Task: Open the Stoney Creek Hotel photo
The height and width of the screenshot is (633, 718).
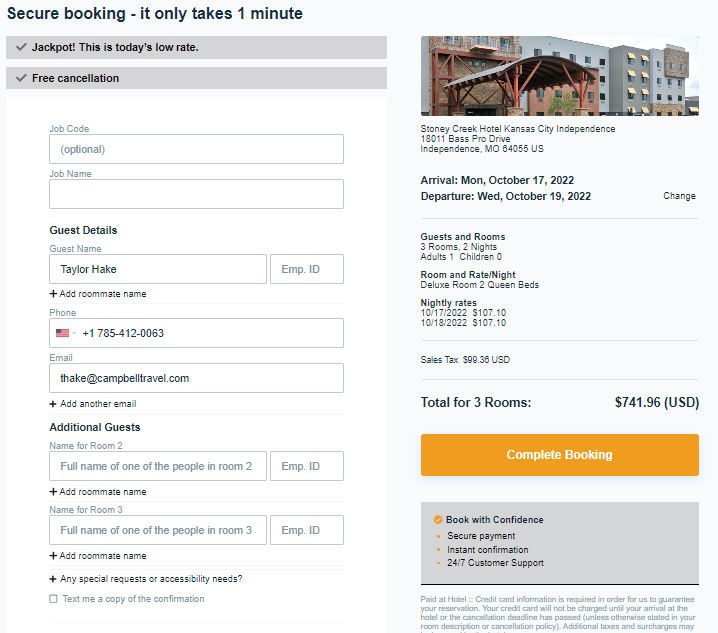Action: pos(559,77)
